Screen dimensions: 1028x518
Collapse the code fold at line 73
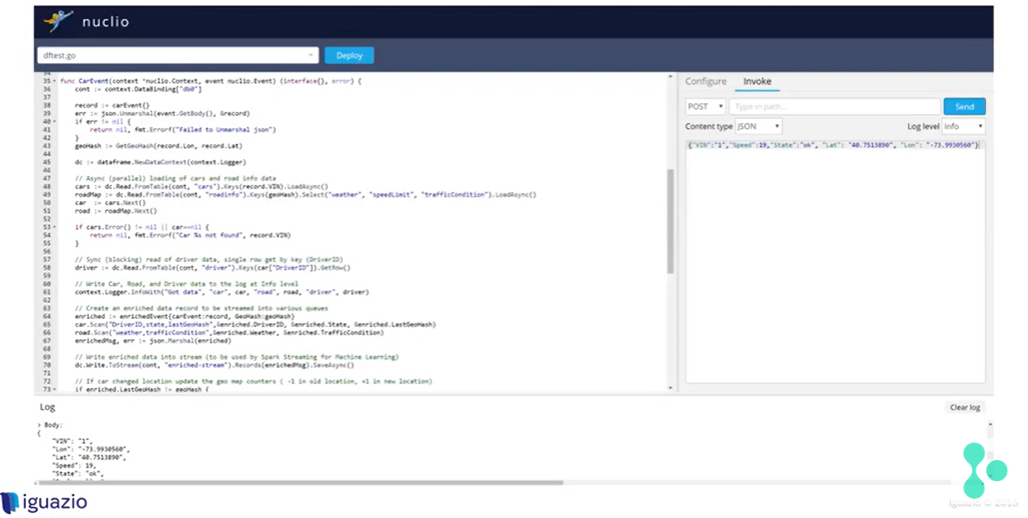point(54,389)
